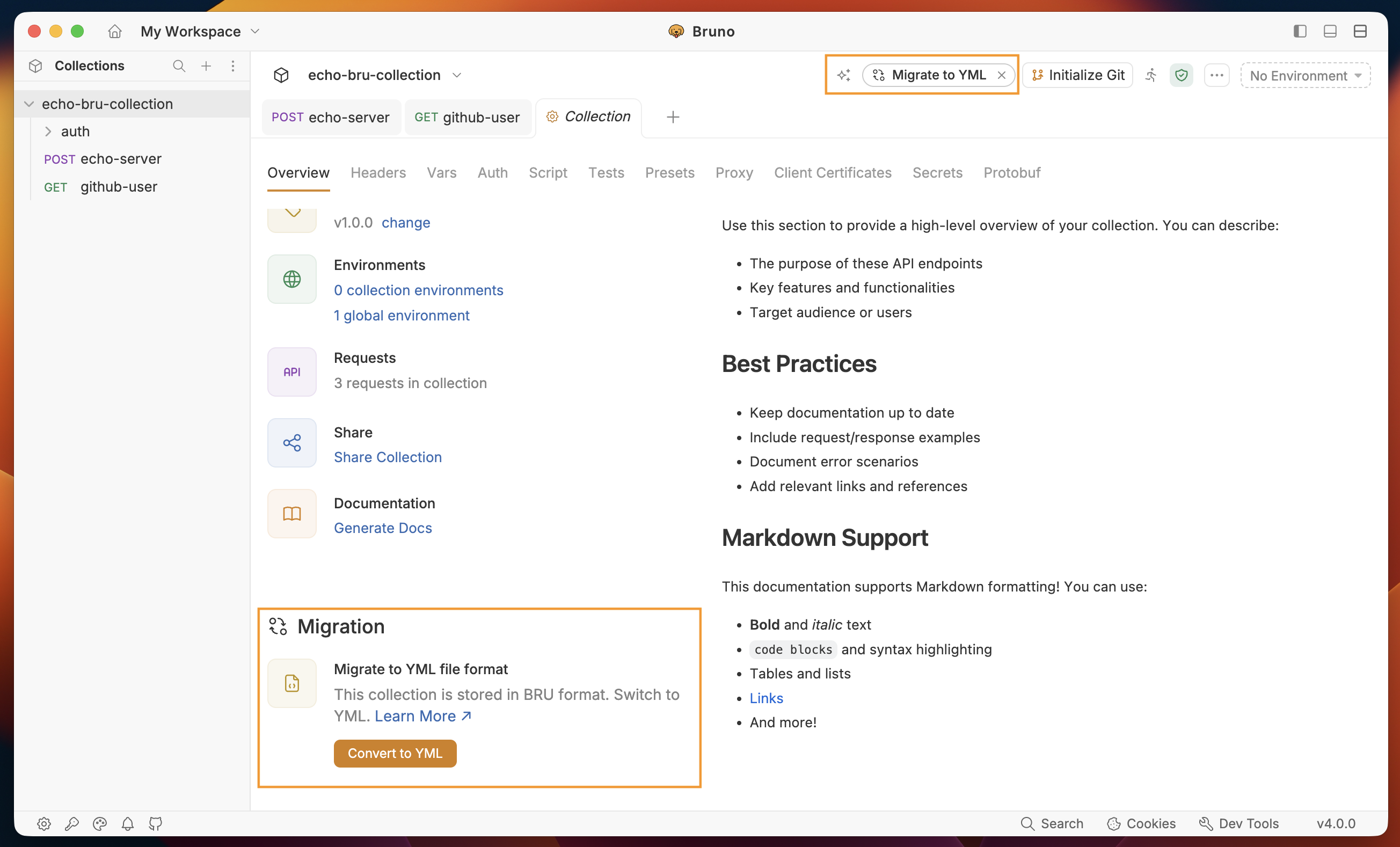Viewport: 1400px width, 847px height.
Task: Click the Convert to YML button
Action: pos(395,753)
